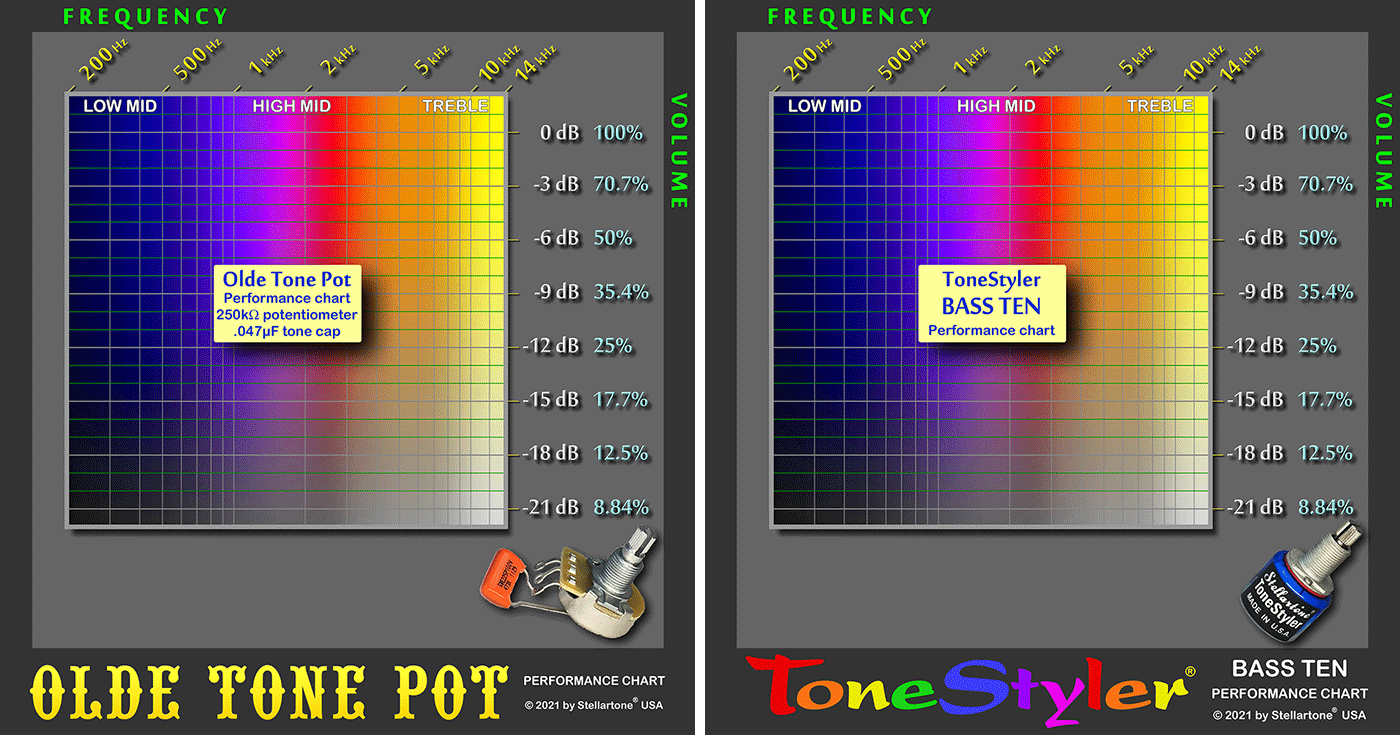The width and height of the screenshot is (1400, 735).
Task: Click the rainbow ToneStyler logo
Action: coord(969,690)
